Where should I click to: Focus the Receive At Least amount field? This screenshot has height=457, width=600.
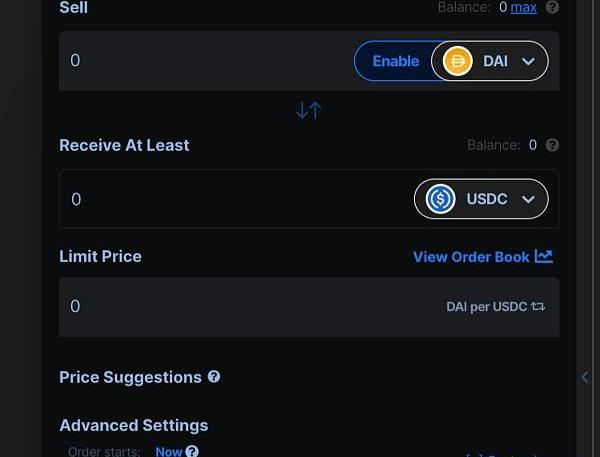click(230, 199)
